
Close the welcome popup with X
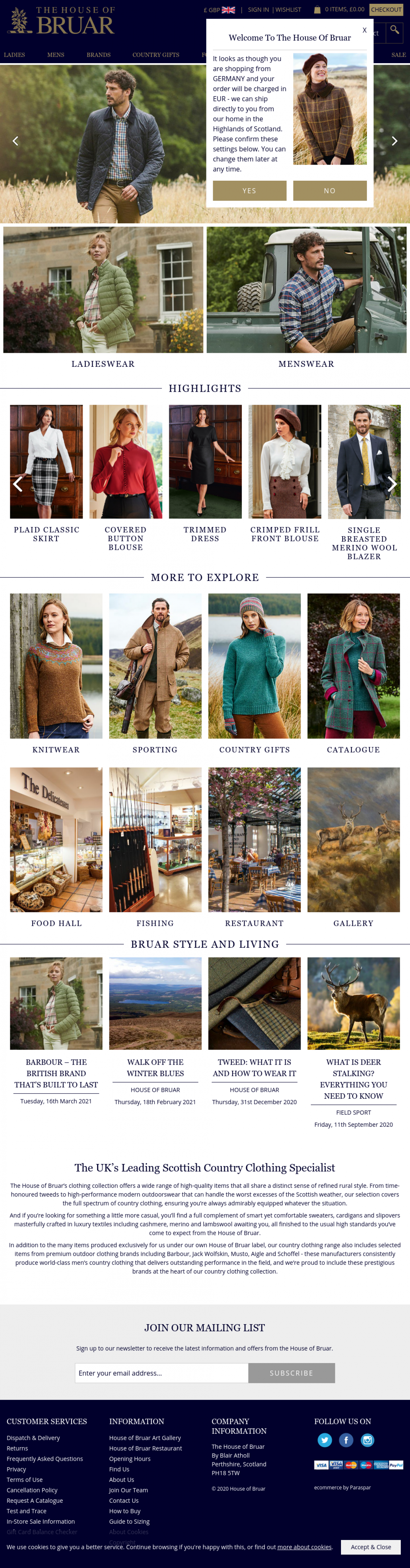click(364, 30)
